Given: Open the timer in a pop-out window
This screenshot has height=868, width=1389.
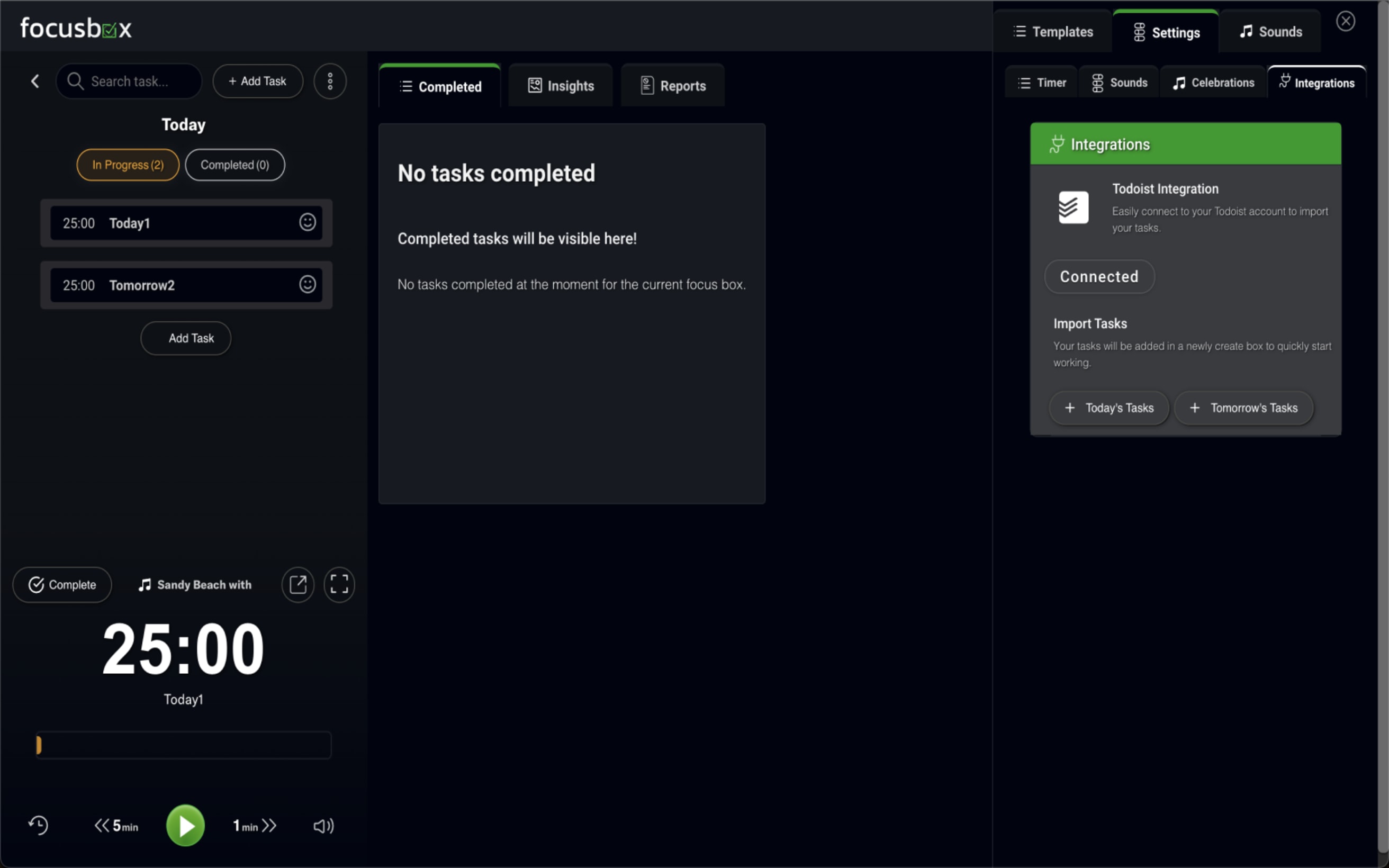Looking at the screenshot, I should click(298, 584).
